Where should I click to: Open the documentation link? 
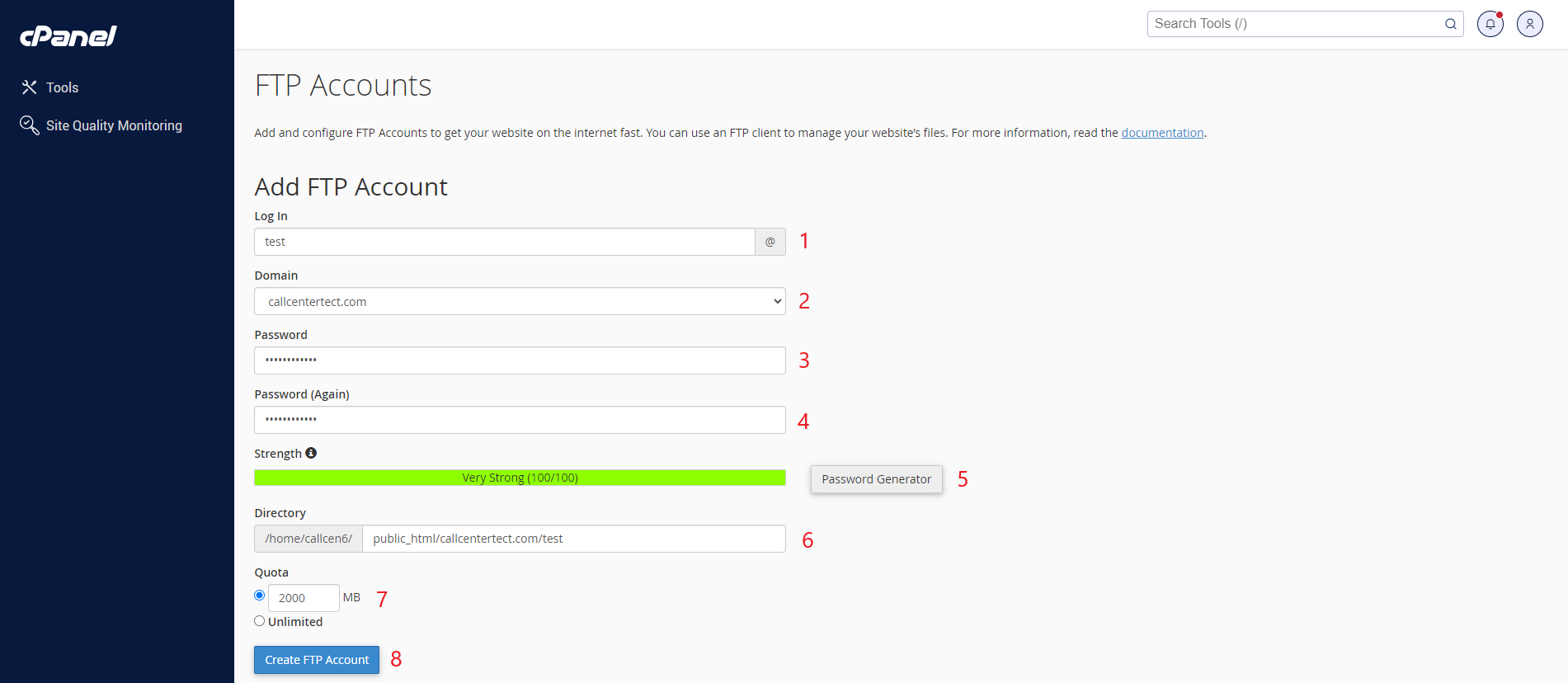[x=1162, y=133]
